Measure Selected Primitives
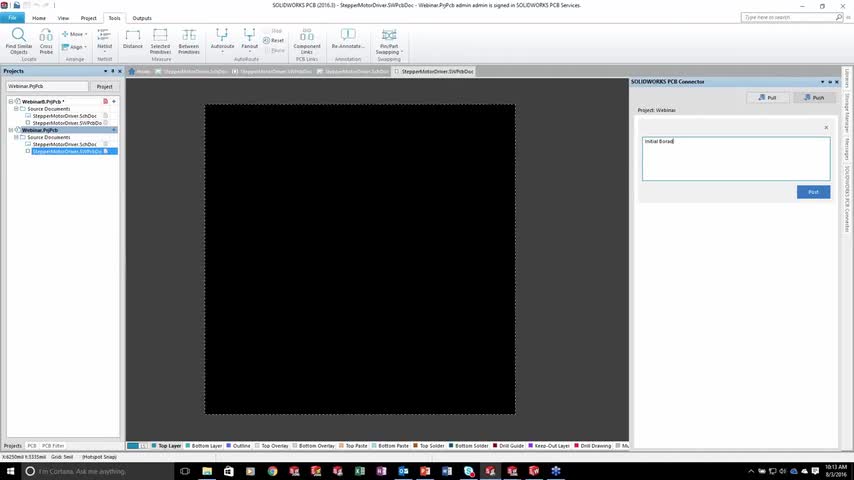The image size is (854, 480). (160, 41)
